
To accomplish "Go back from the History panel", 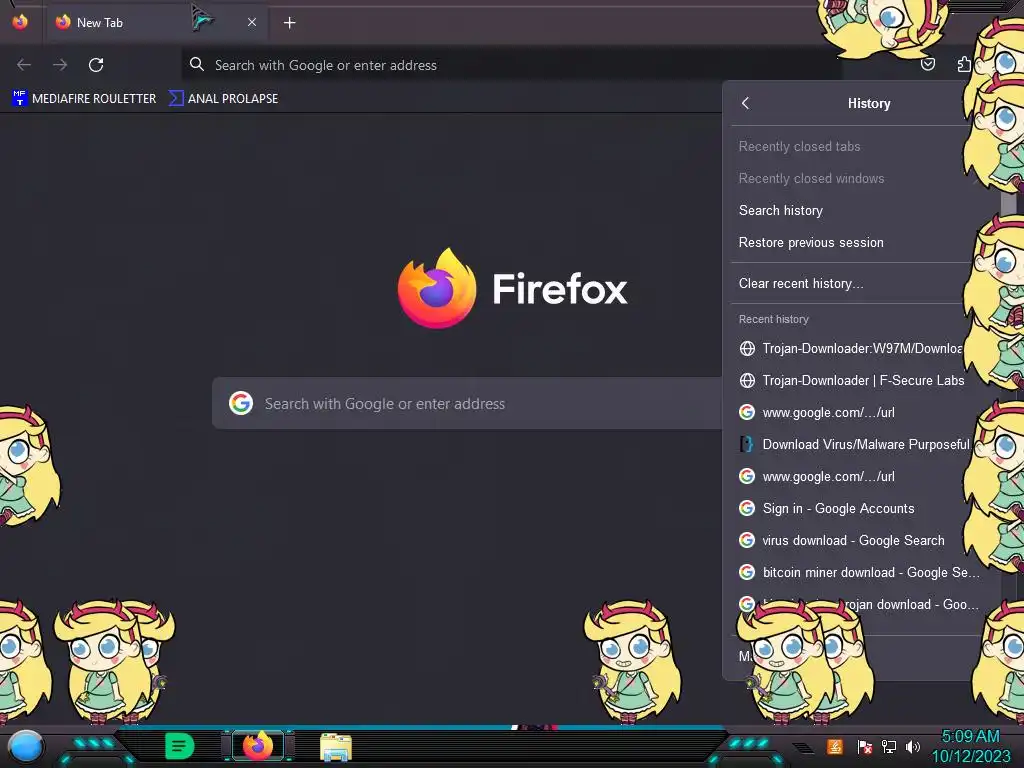I will click(x=746, y=103).
